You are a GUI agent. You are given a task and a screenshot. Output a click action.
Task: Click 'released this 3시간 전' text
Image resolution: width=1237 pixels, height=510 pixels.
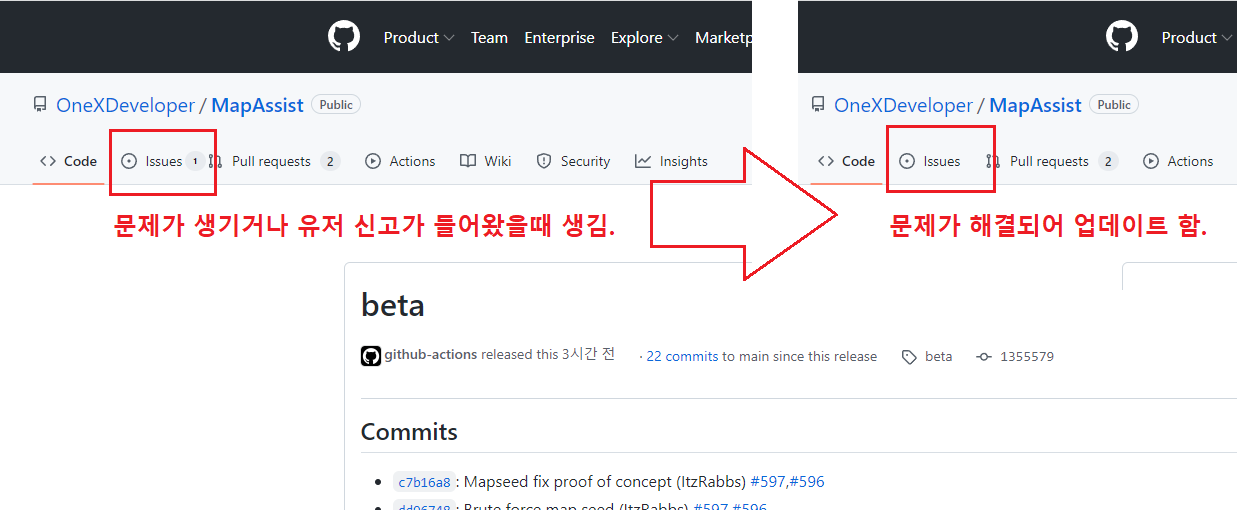tap(548, 355)
